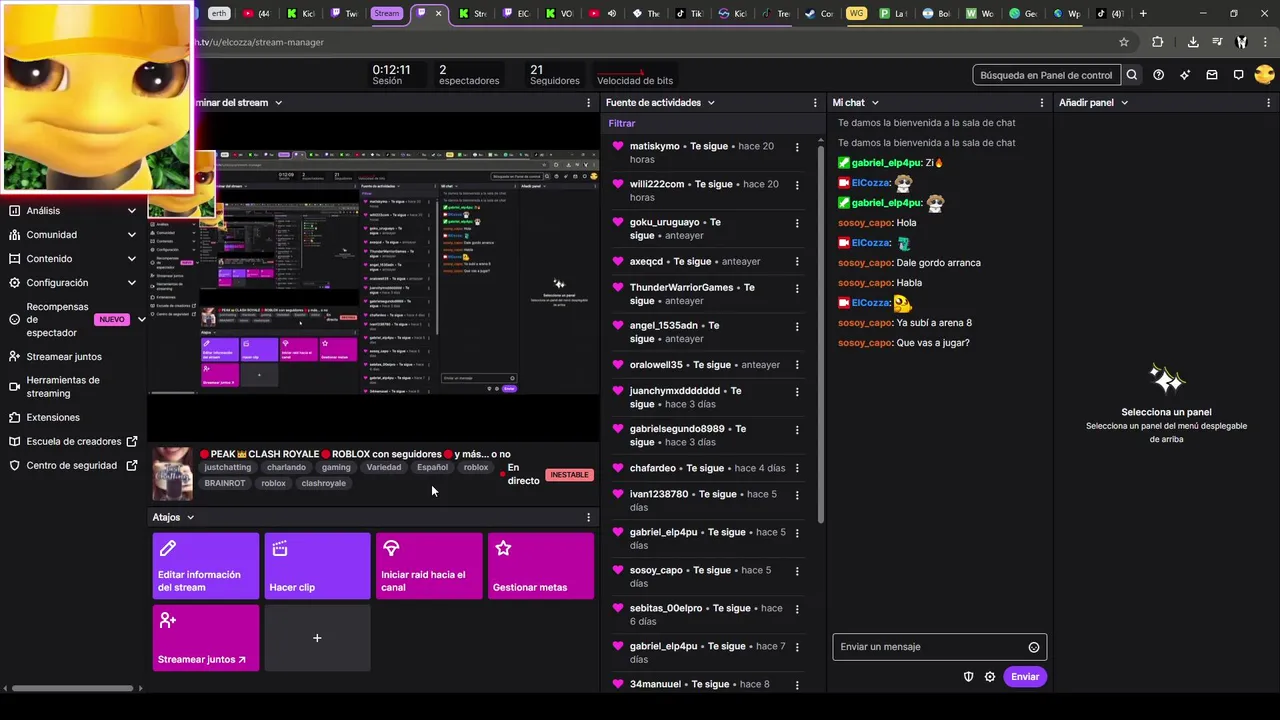1280x720 pixels.
Task: Click the Just Chatting category thumbnail
Action: click(172, 474)
